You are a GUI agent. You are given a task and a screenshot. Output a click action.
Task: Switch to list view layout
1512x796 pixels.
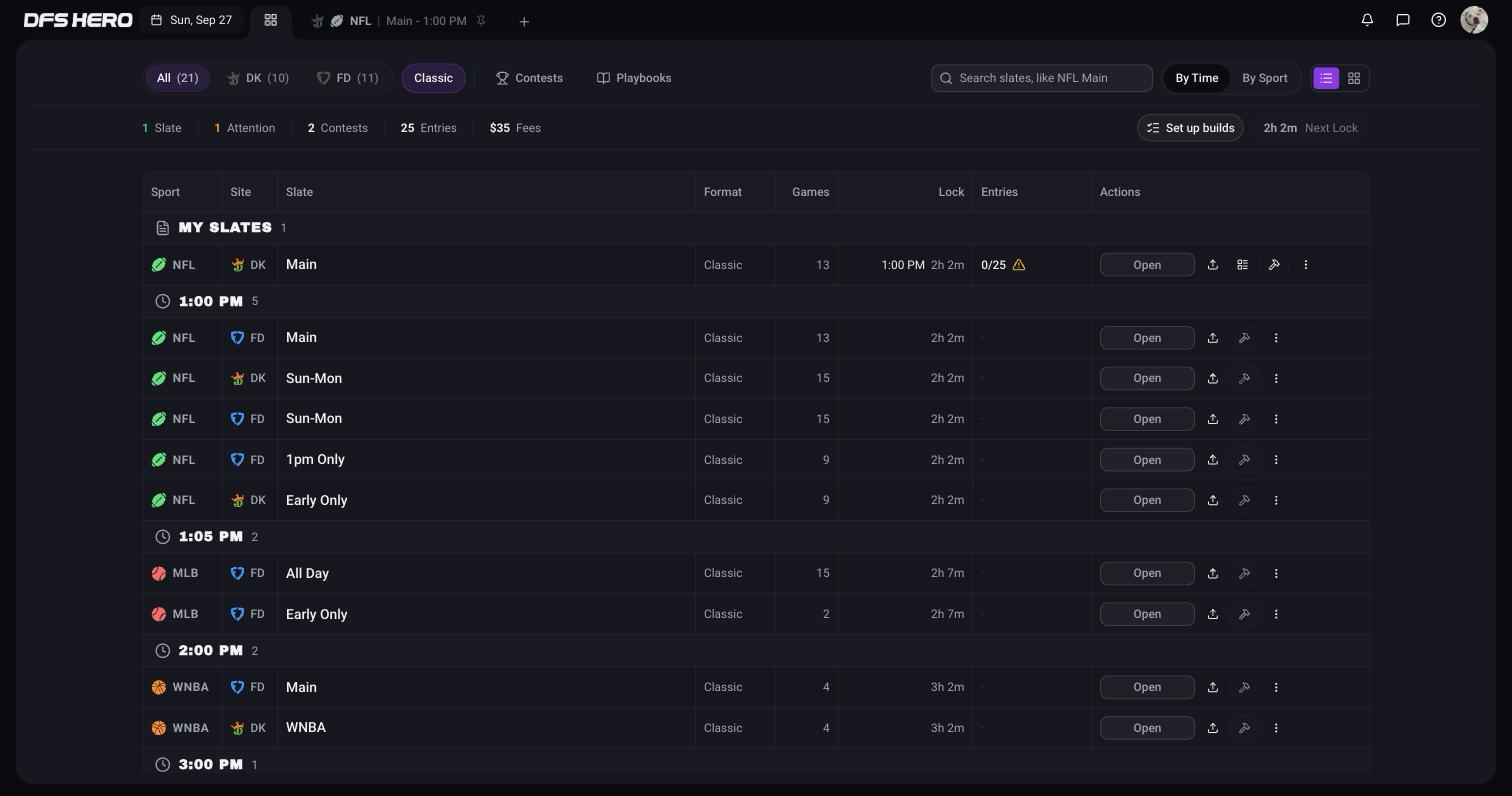[x=1326, y=78]
